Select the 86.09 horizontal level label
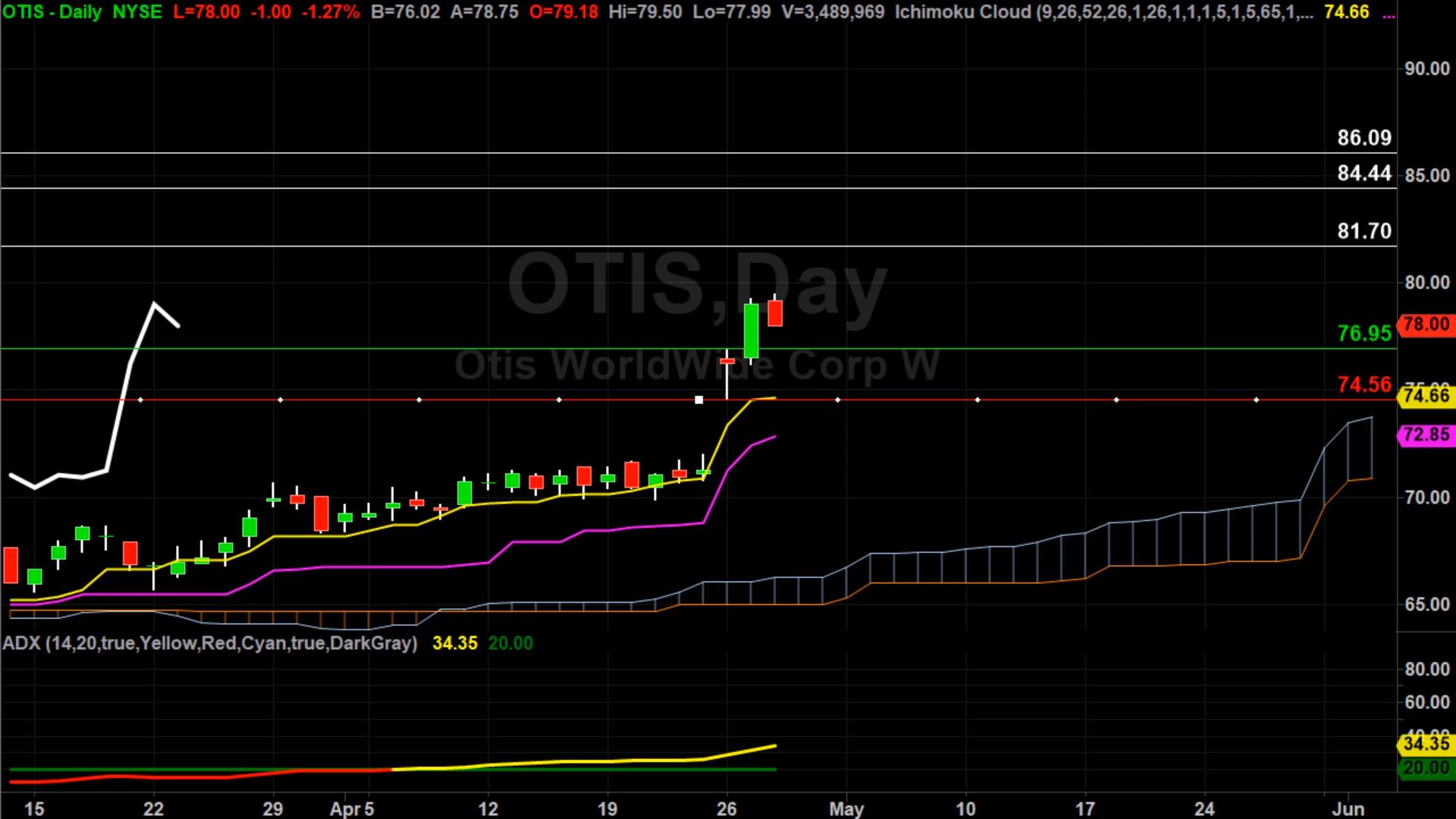The width and height of the screenshot is (1456, 819). point(1364,138)
